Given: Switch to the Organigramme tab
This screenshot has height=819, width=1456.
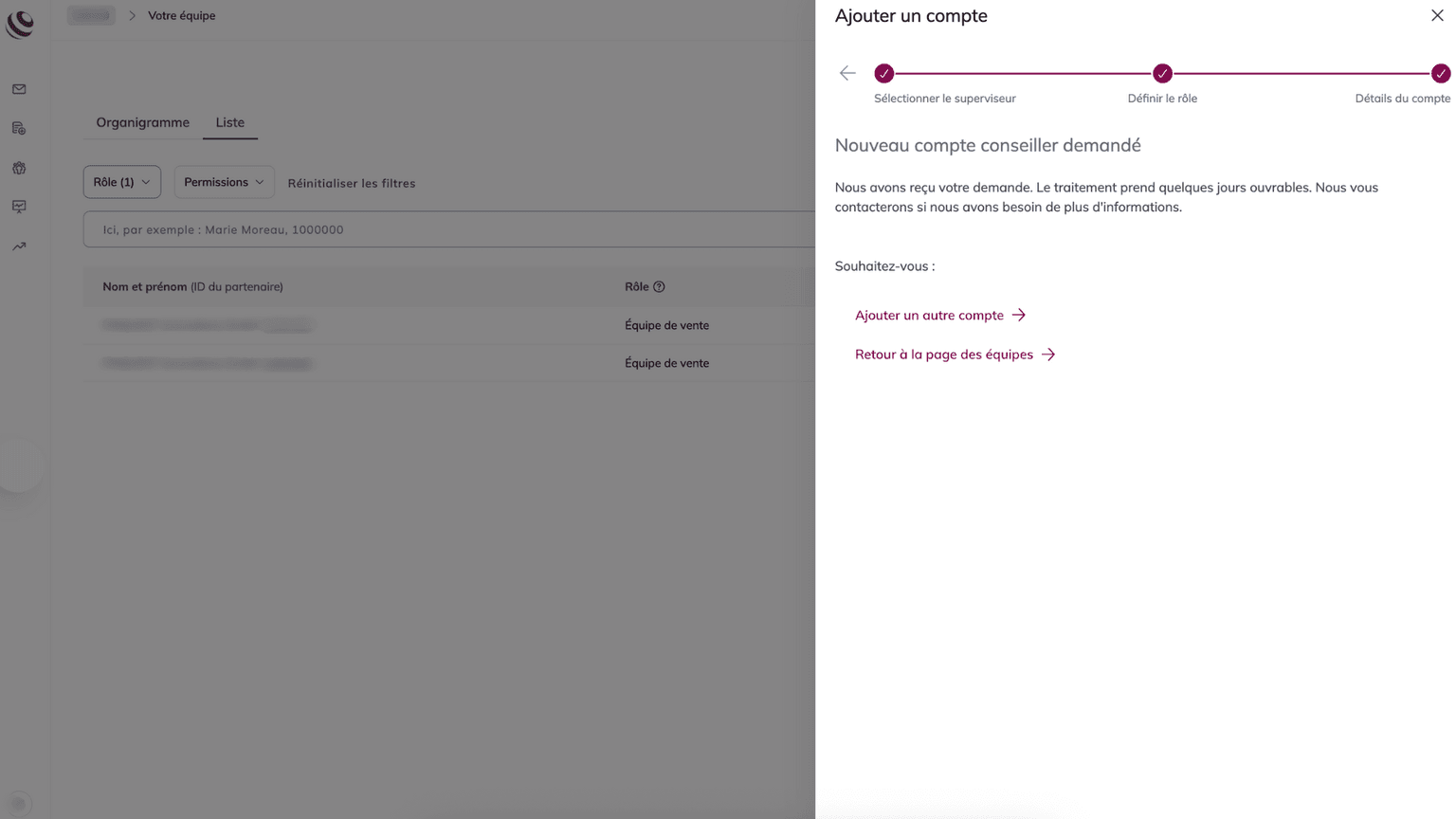Looking at the screenshot, I should (x=142, y=122).
